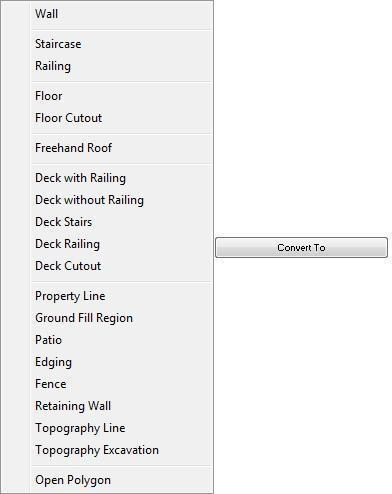Screen dimensions: 392x494
Task: Choose Floor Cutout from the list
Action: click(122, 118)
